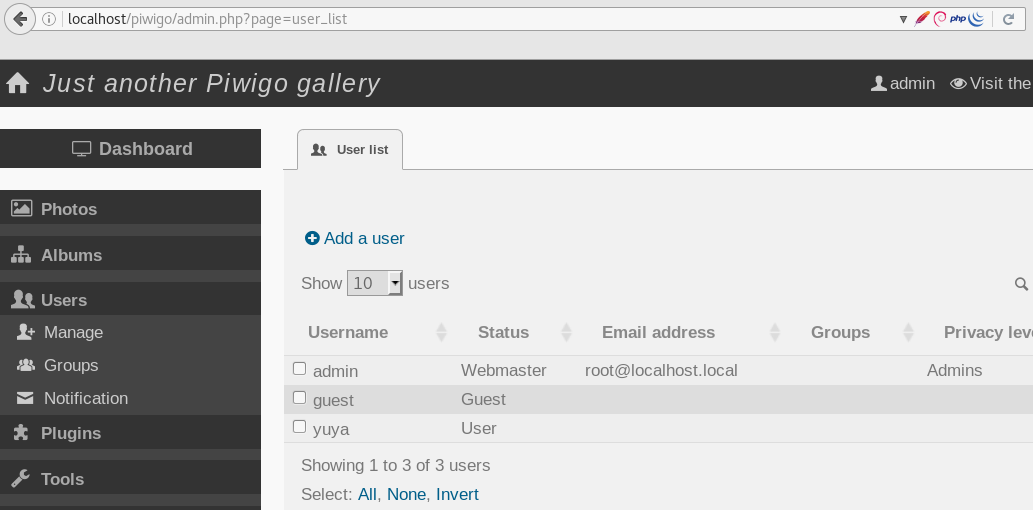This screenshot has height=510, width=1033.
Task: Reload the page with the refresh icon
Action: tap(1008, 19)
